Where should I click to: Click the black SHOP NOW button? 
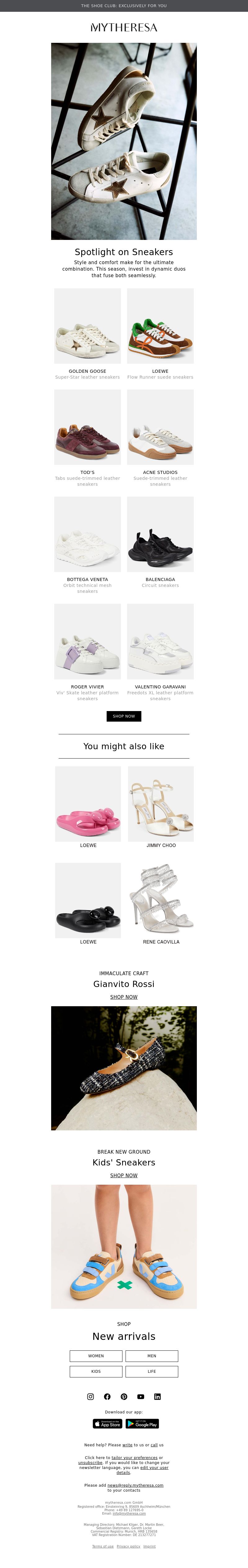pyautogui.click(x=124, y=716)
